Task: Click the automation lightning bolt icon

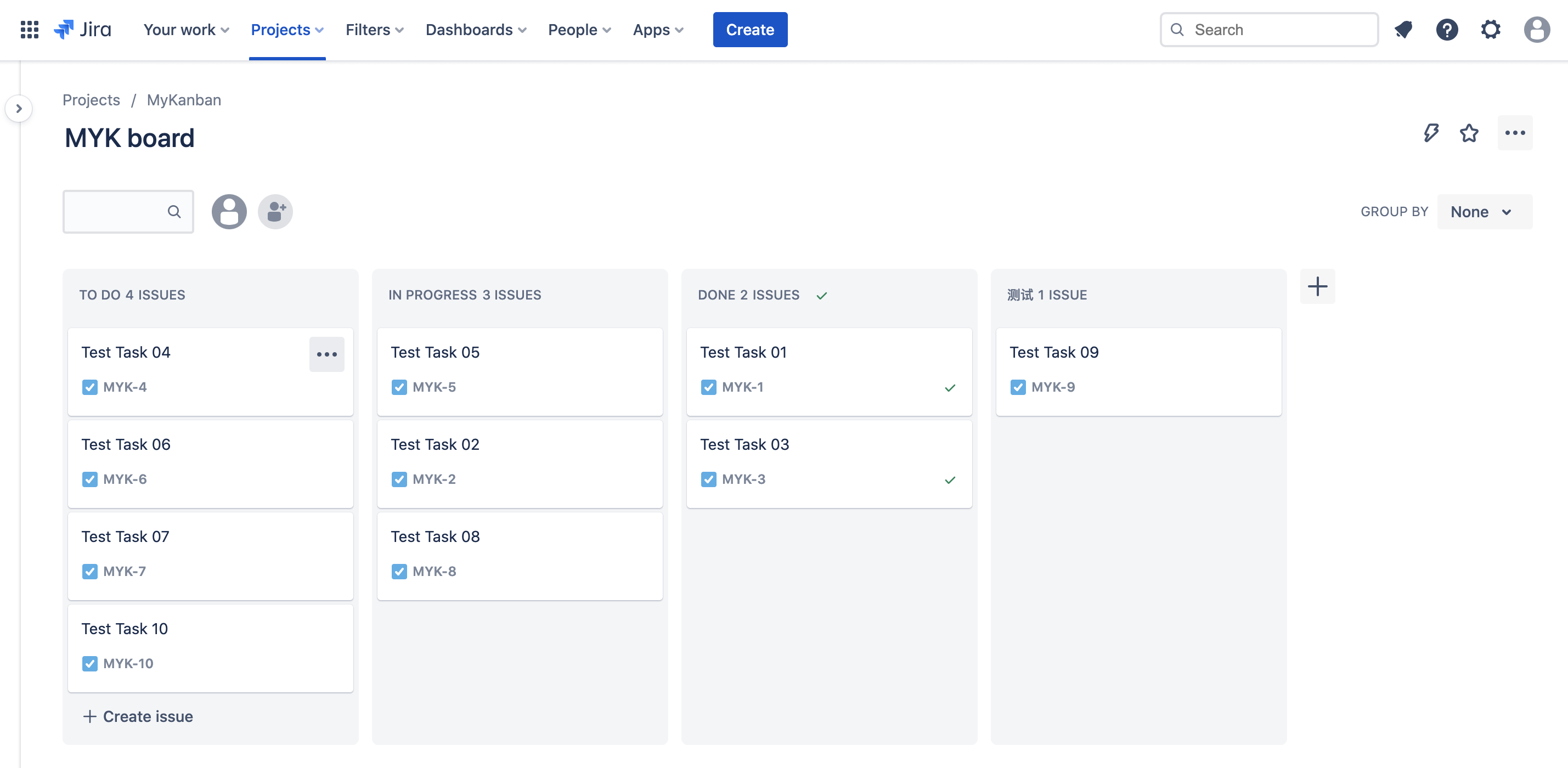Action: 1431,133
